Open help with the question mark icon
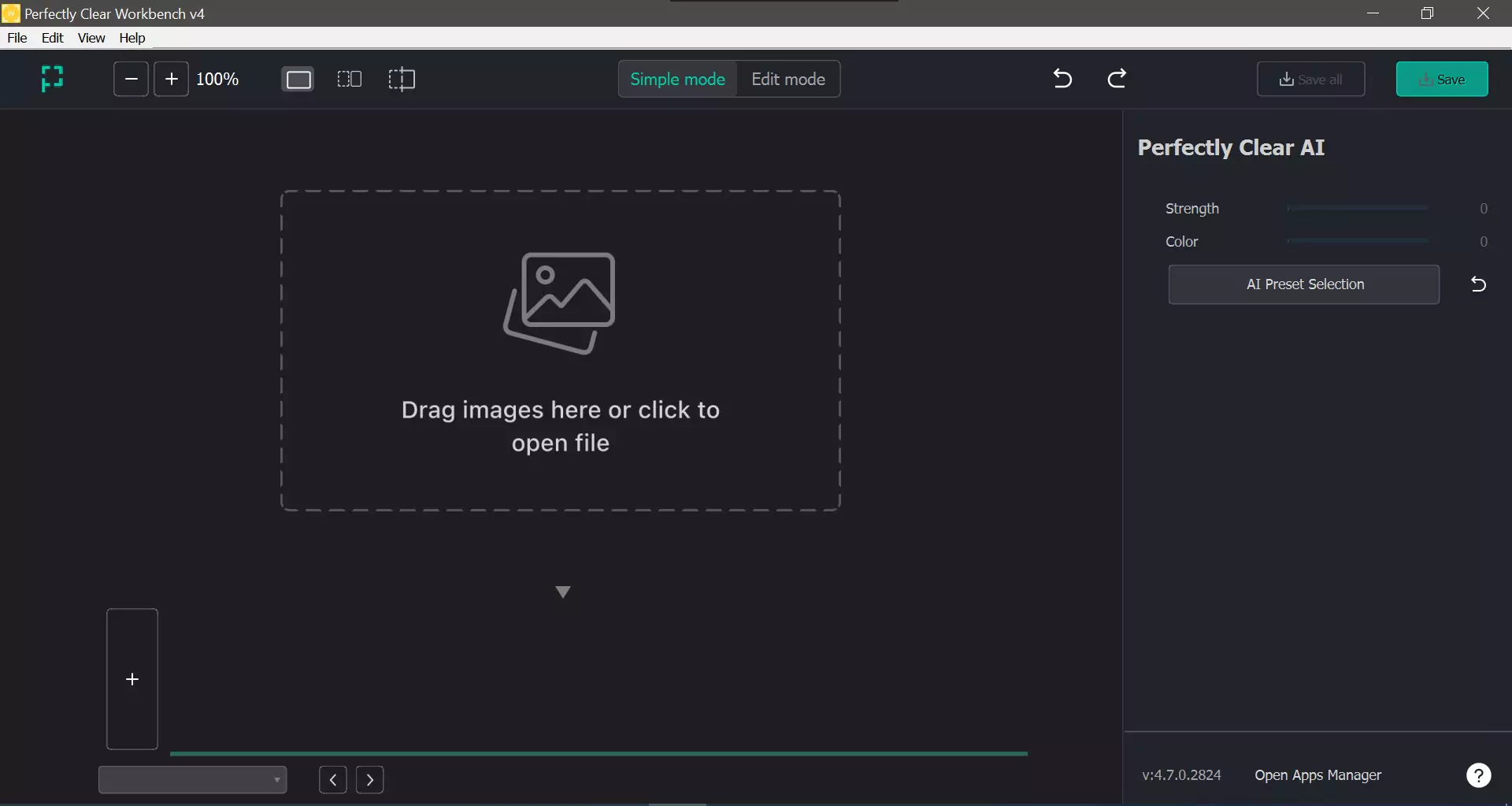Image resolution: width=1512 pixels, height=806 pixels. [1478, 775]
